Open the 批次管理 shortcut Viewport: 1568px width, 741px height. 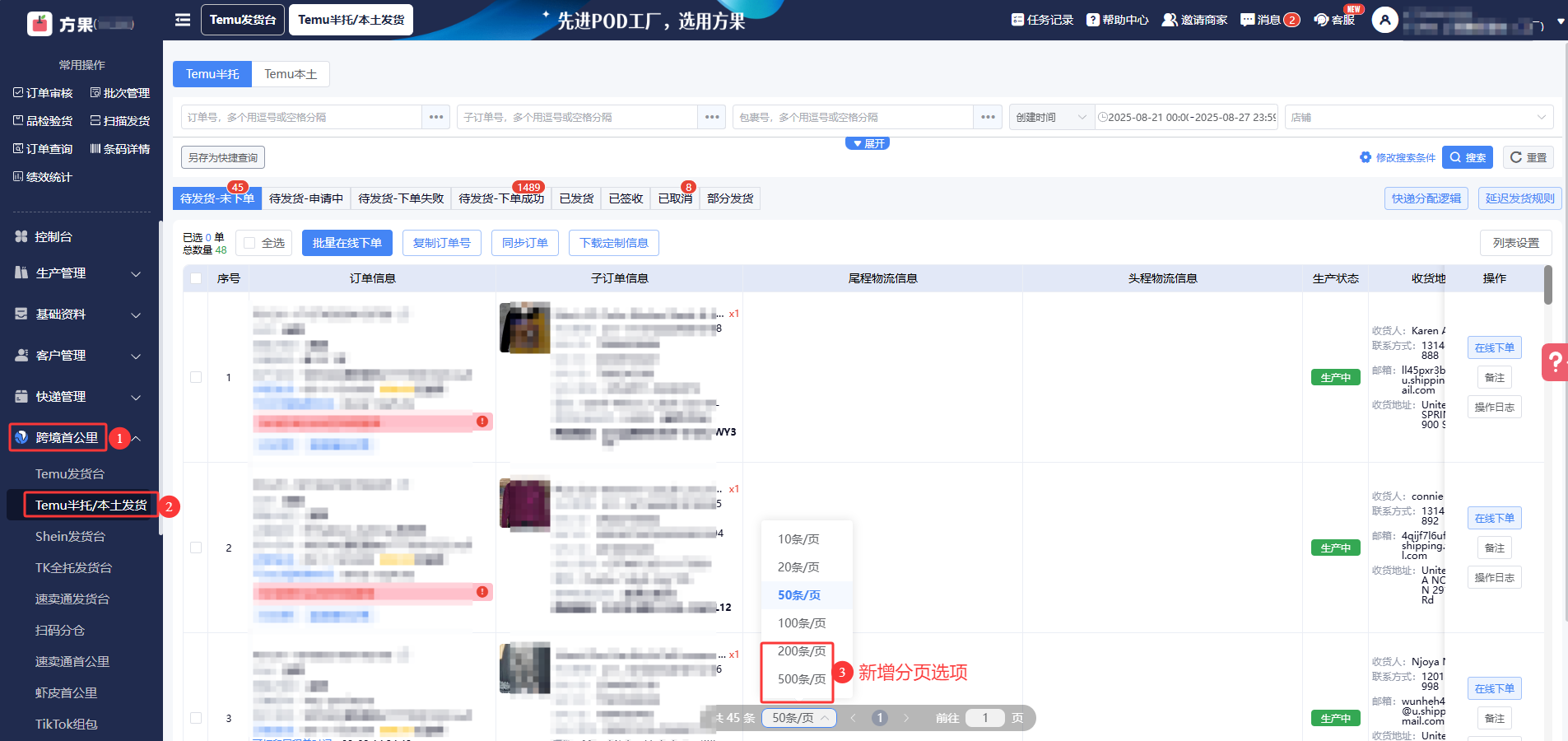tap(120, 93)
